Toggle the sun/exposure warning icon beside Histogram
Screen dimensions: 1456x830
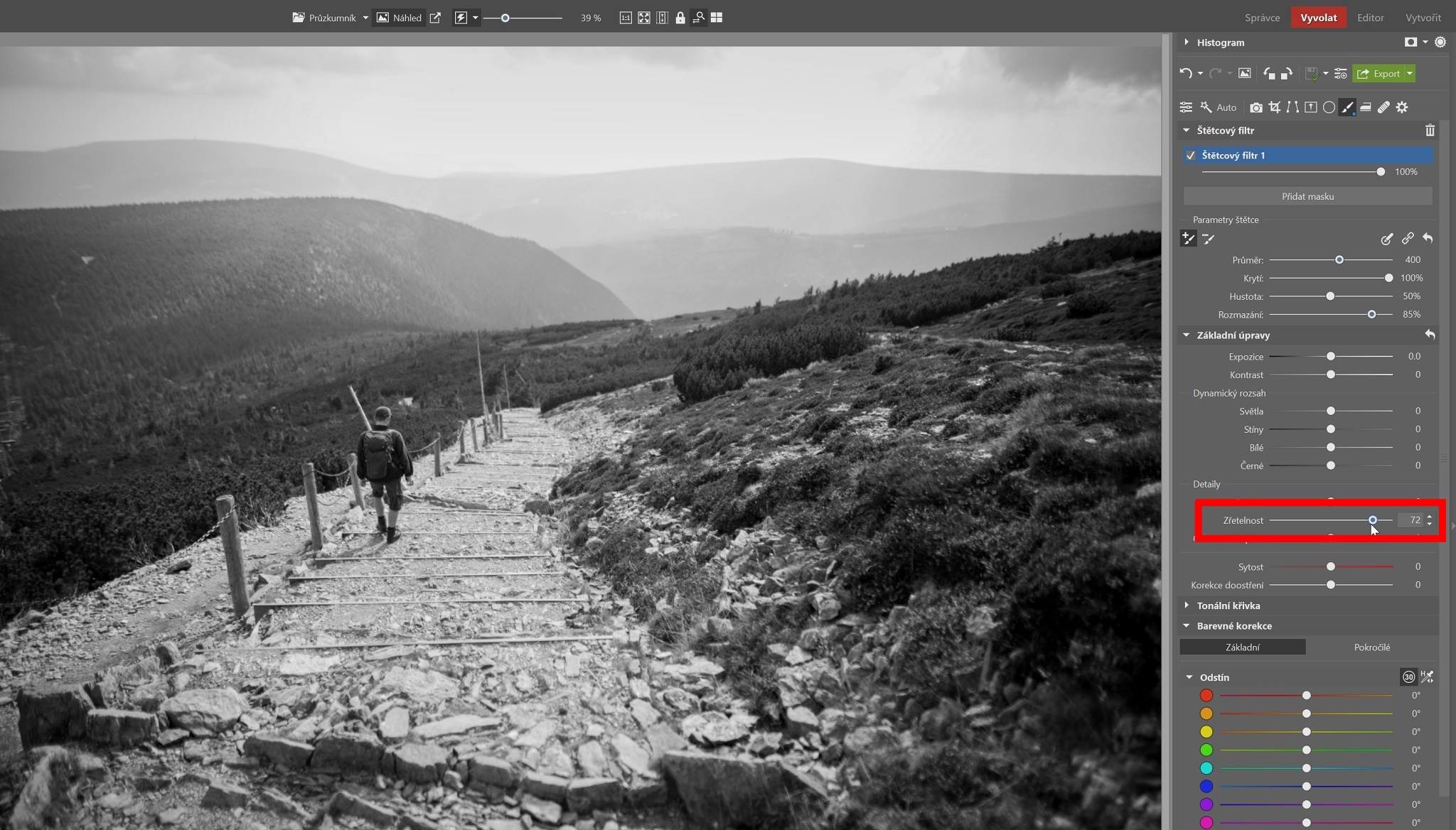pyautogui.click(x=1440, y=43)
